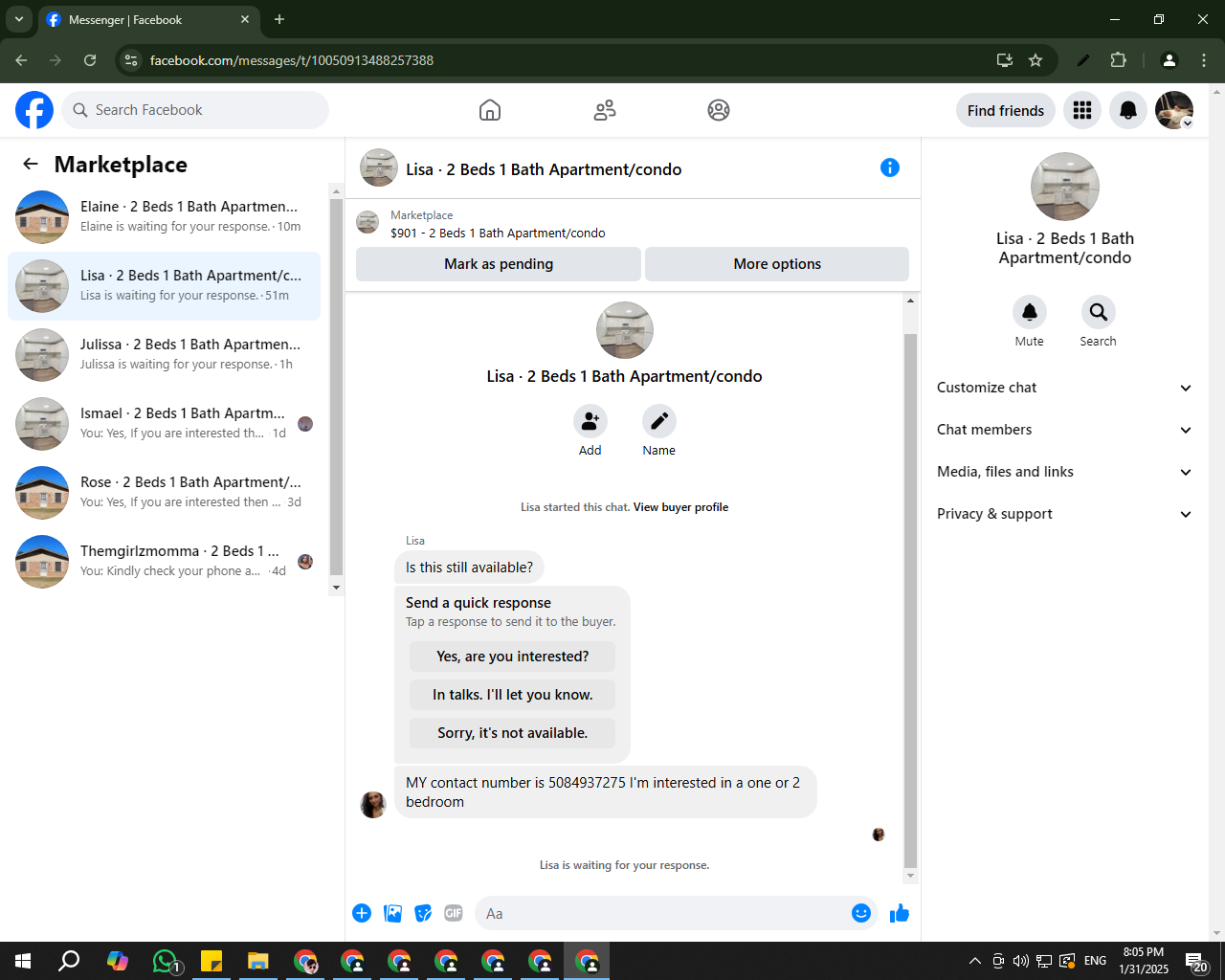The height and width of the screenshot is (980, 1225).
Task: Click the browser address bar URL
Action: pyautogui.click(x=291, y=60)
